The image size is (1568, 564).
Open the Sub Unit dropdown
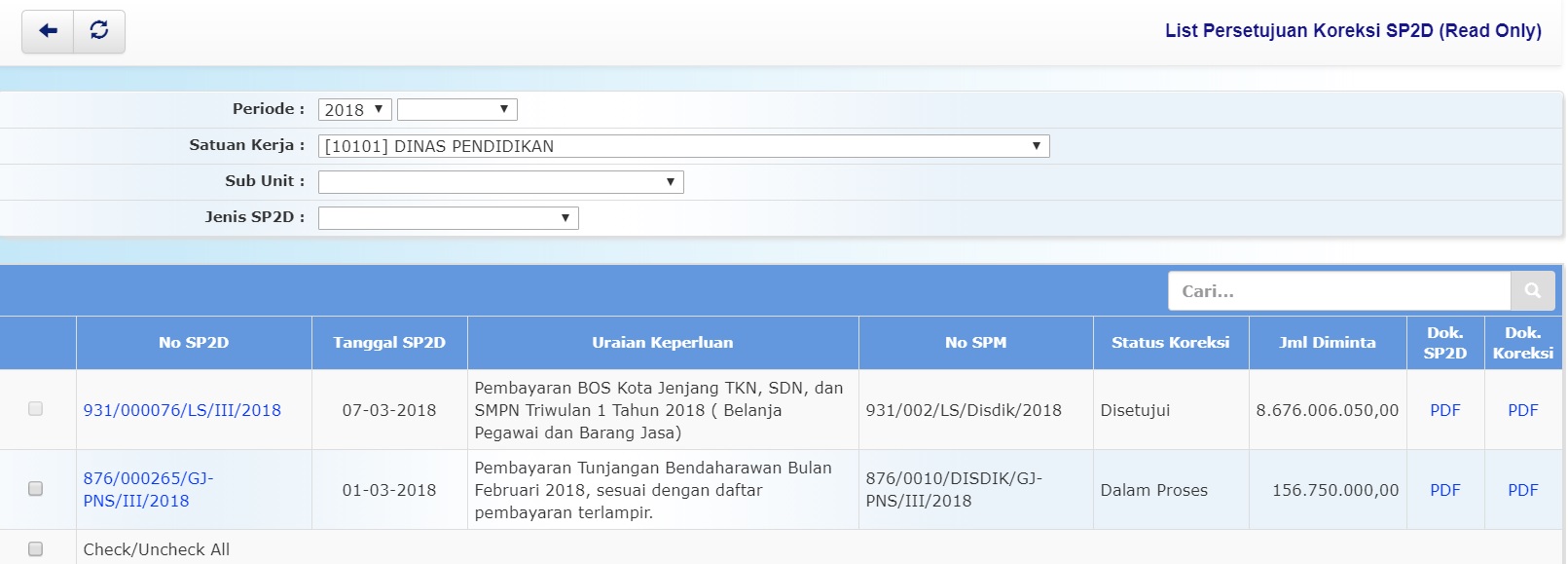pos(500,182)
